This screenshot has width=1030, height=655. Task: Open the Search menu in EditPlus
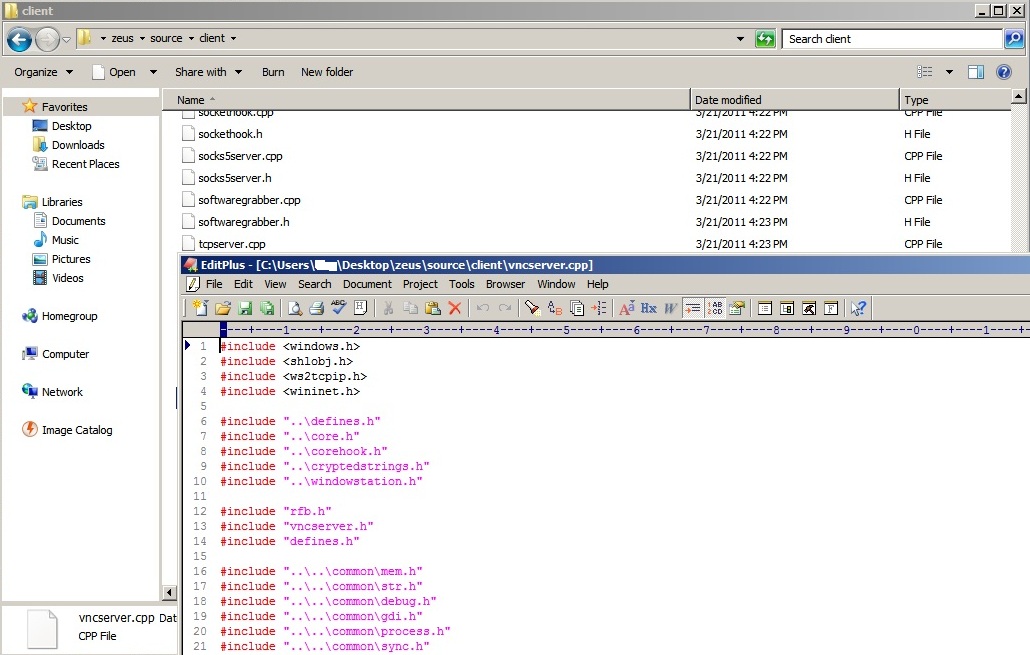[314, 284]
